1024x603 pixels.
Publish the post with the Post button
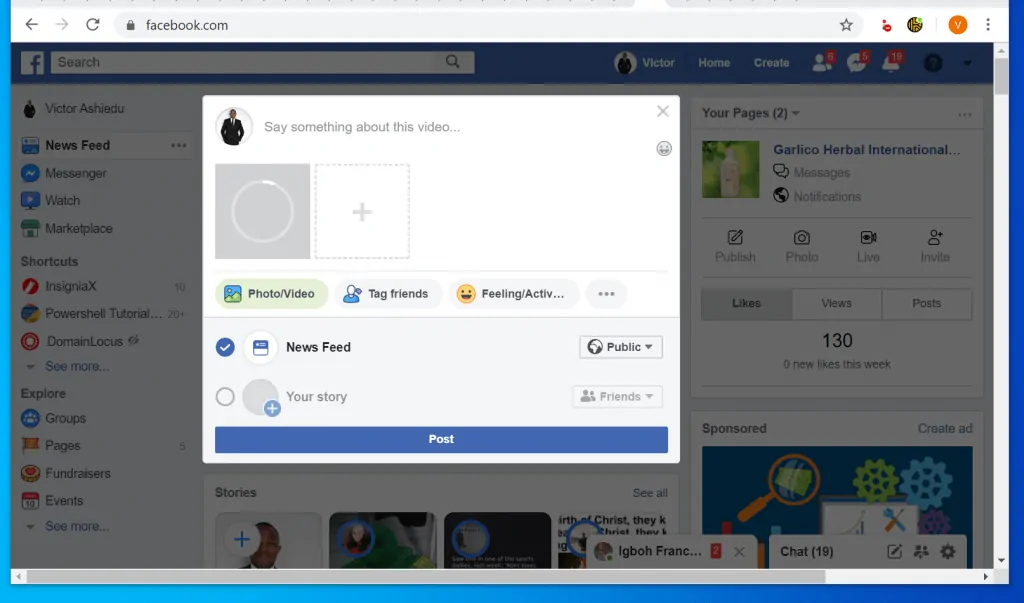[440, 438]
